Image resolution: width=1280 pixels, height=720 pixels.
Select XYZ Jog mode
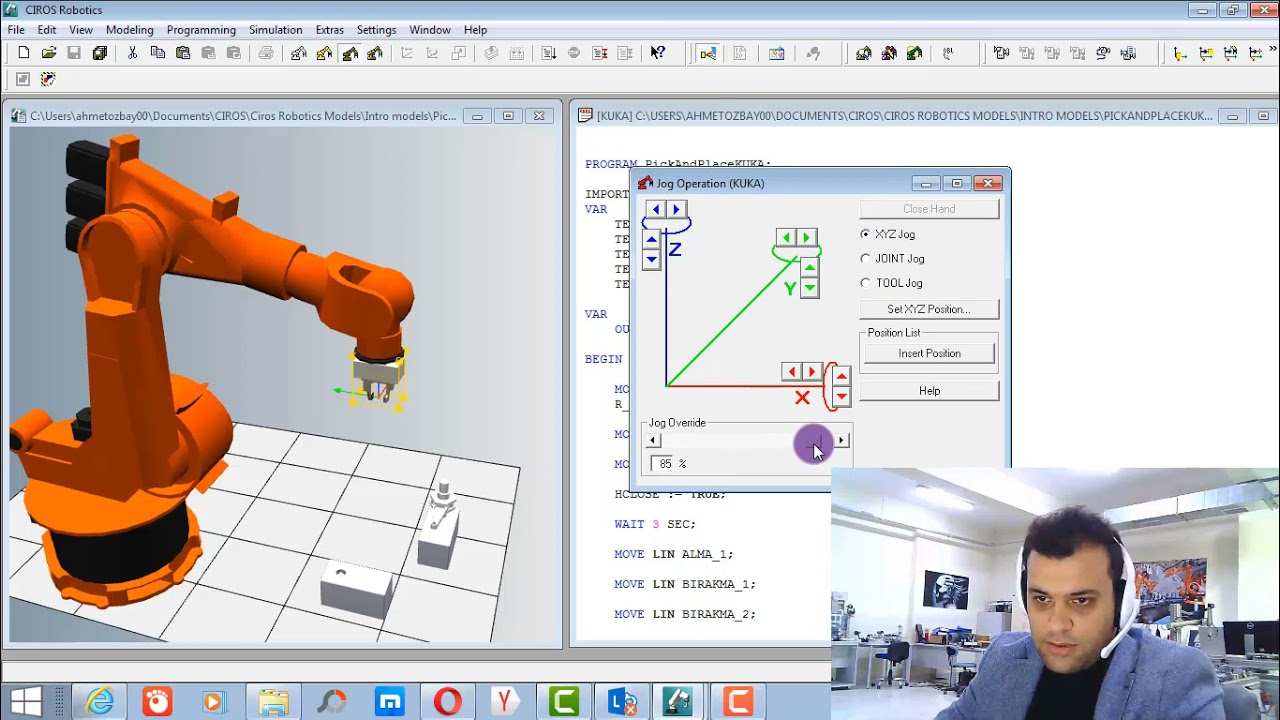tap(888, 234)
